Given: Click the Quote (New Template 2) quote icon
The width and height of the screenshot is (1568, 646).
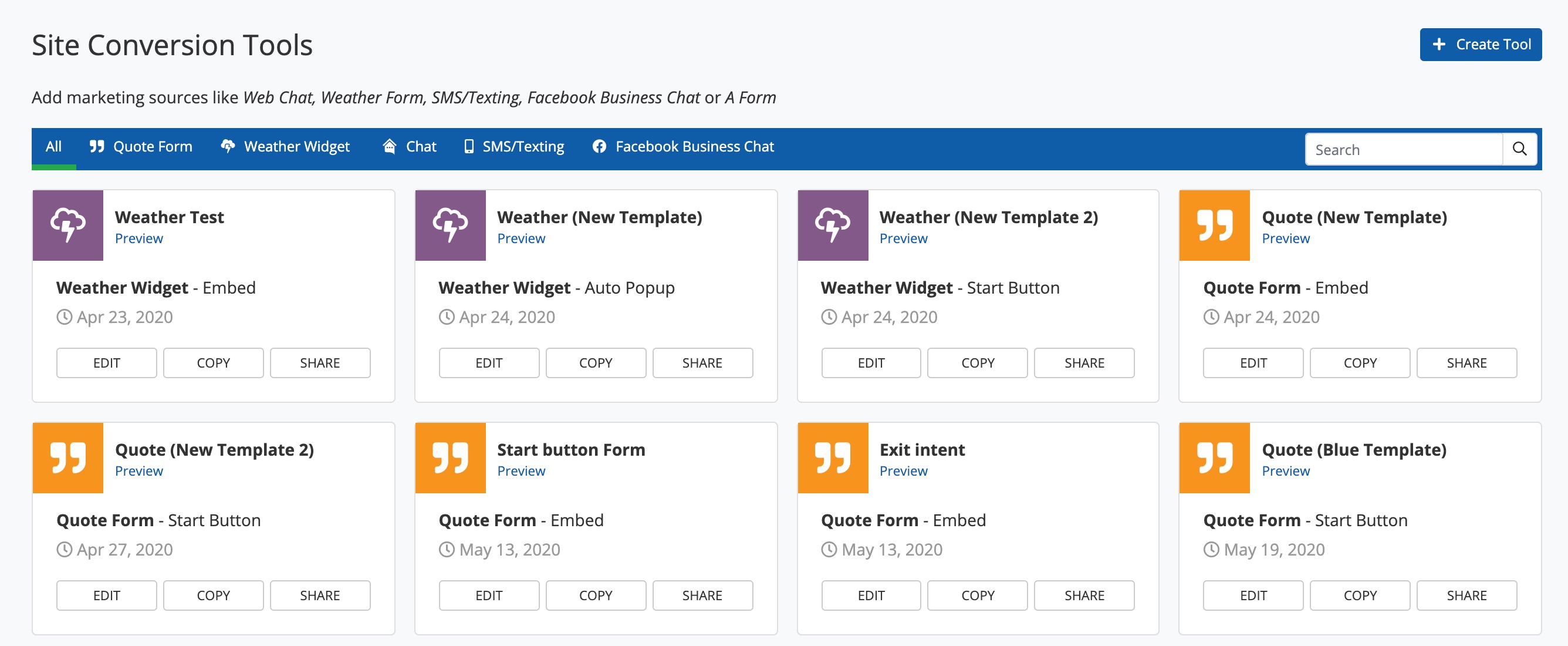Looking at the screenshot, I should [x=67, y=457].
